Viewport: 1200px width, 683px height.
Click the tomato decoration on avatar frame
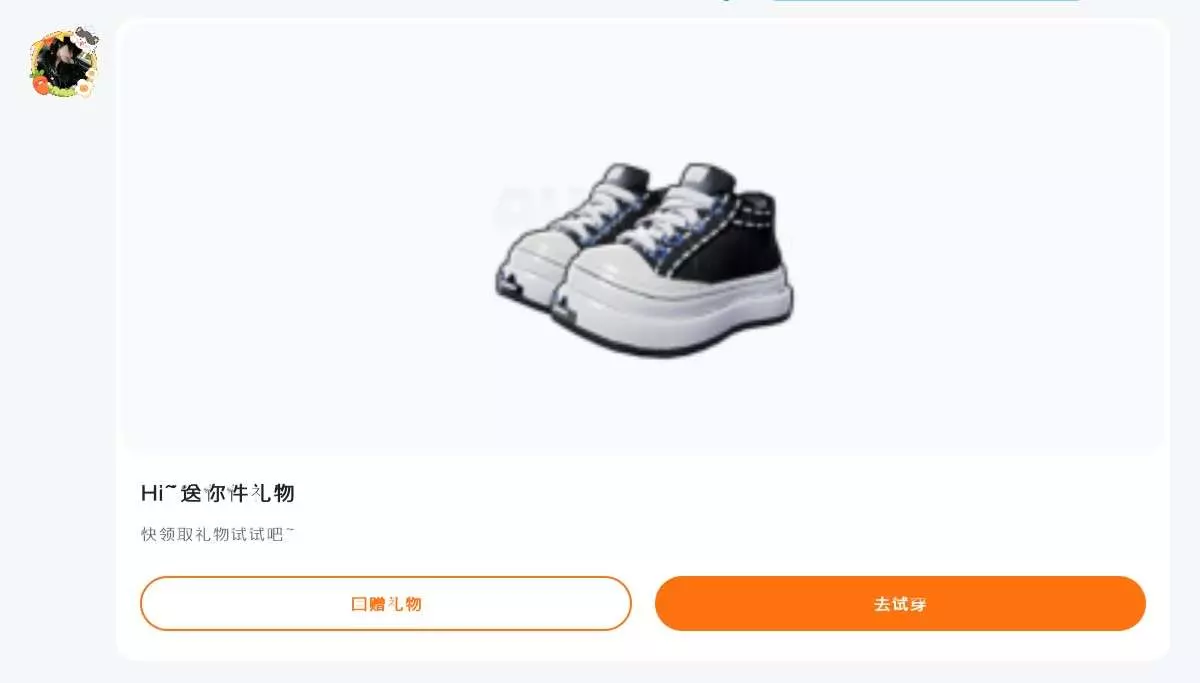41,85
